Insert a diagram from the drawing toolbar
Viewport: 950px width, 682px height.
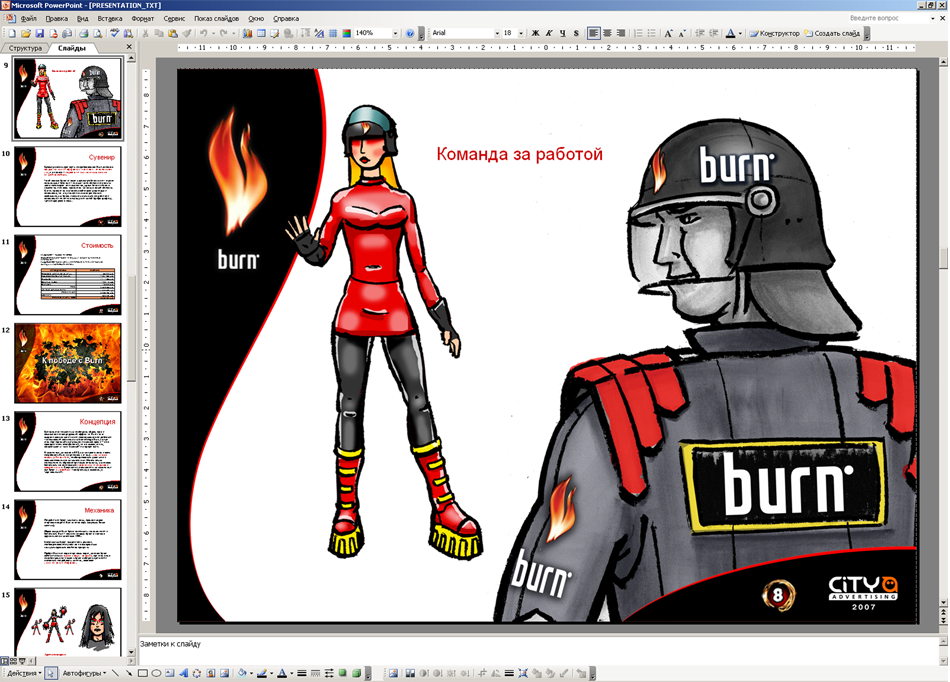[197, 673]
